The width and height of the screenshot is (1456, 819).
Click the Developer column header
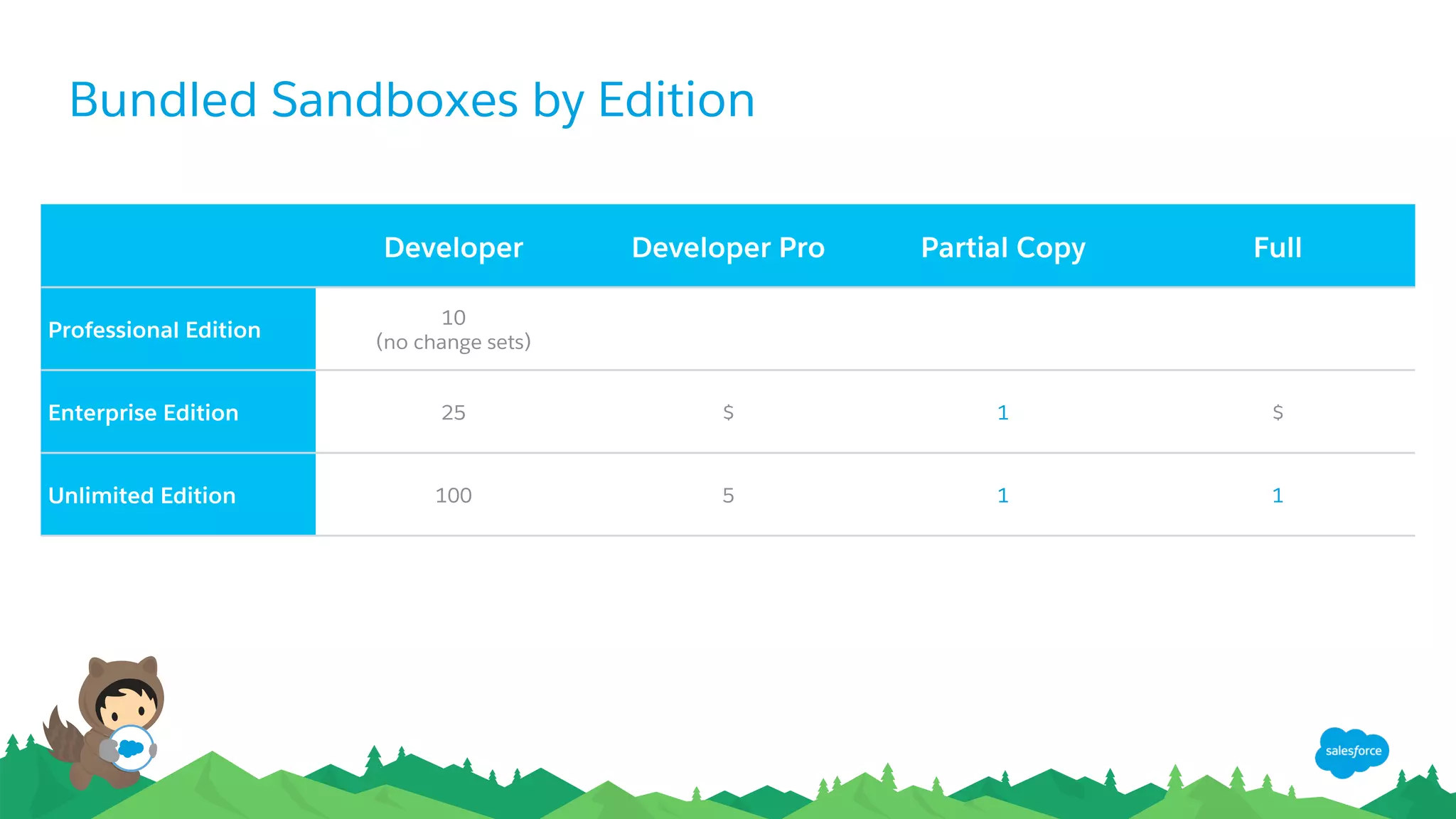tap(454, 247)
